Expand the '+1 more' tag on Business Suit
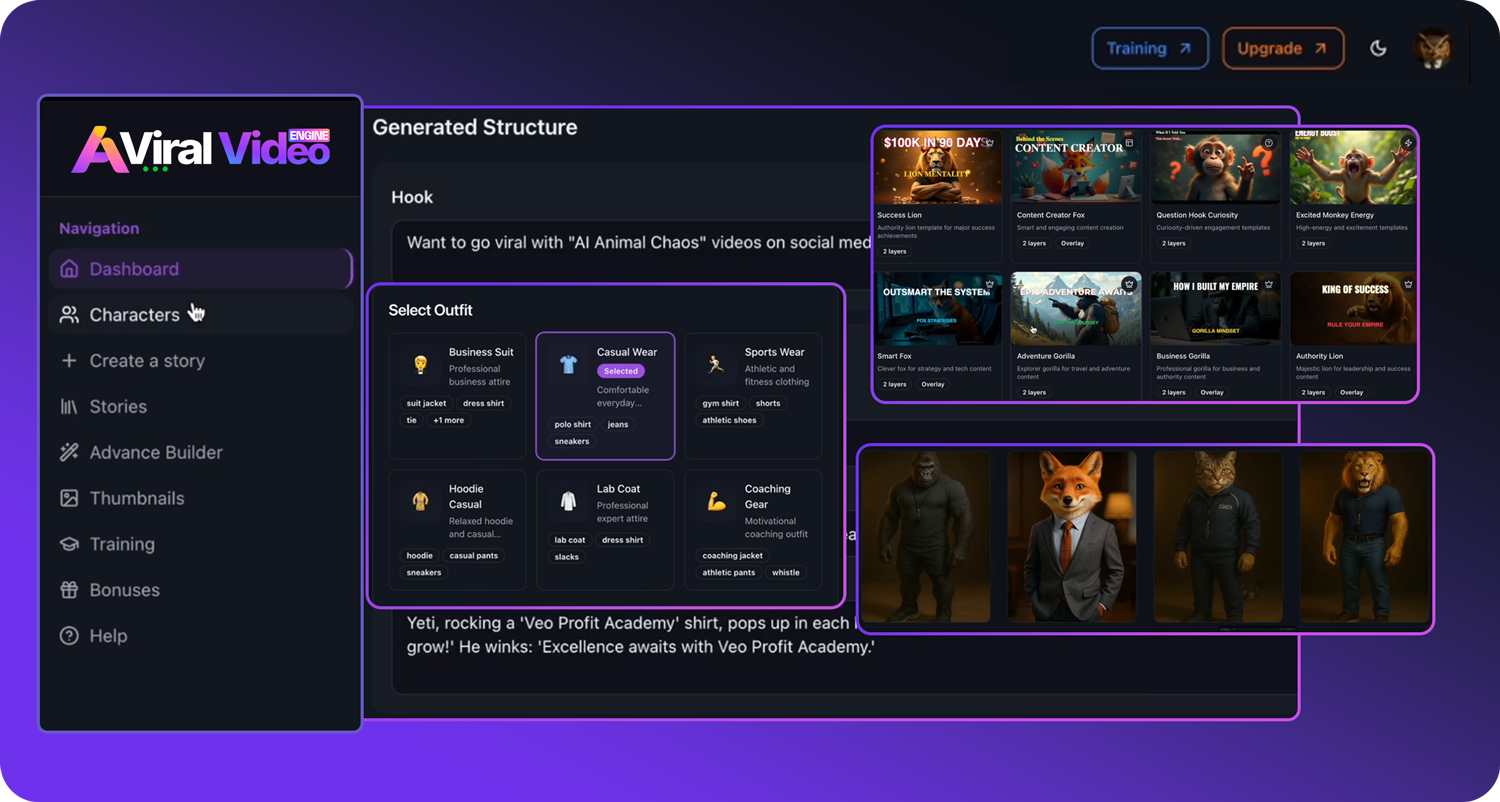This screenshot has width=1500, height=802. tap(448, 420)
